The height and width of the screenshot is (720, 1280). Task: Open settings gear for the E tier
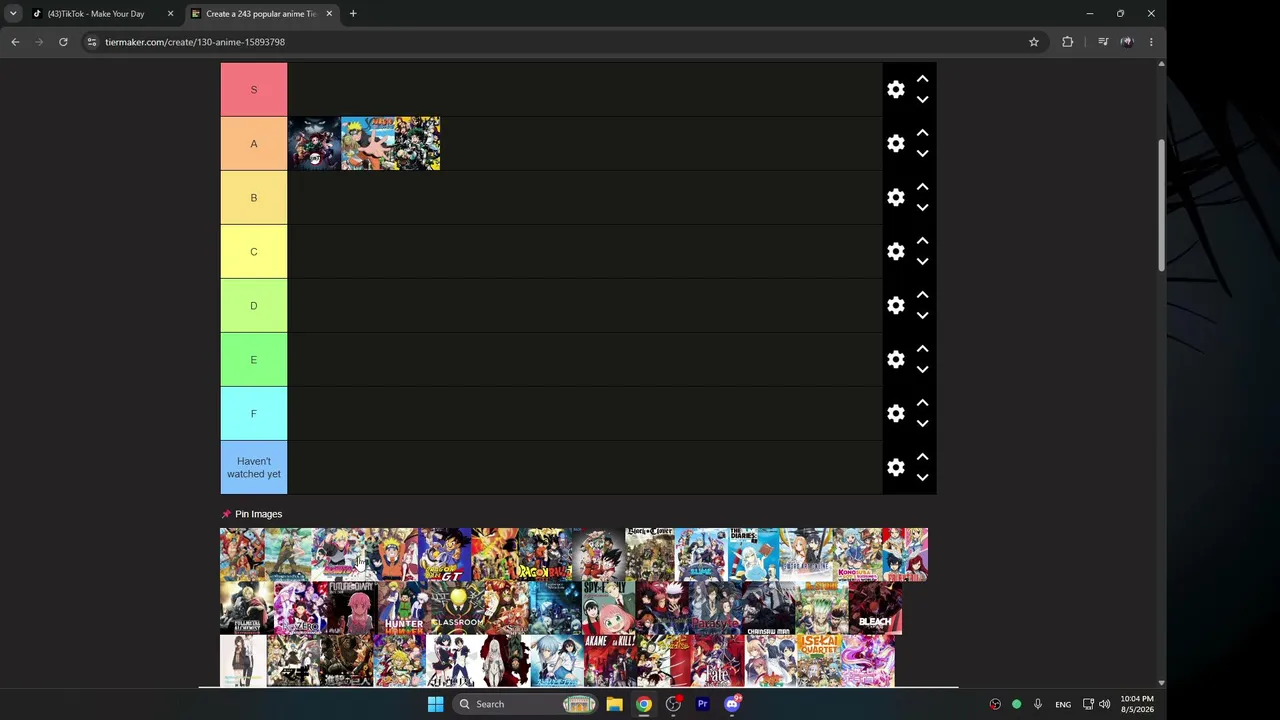coord(896,360)
